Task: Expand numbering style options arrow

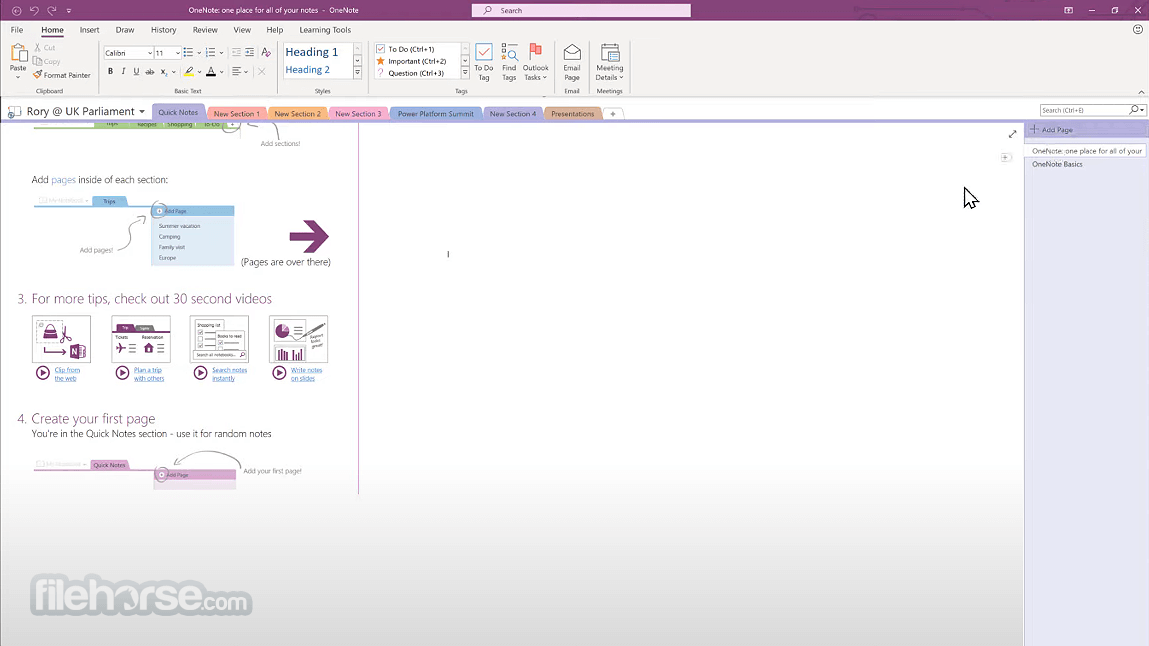Action: point(221,53)
